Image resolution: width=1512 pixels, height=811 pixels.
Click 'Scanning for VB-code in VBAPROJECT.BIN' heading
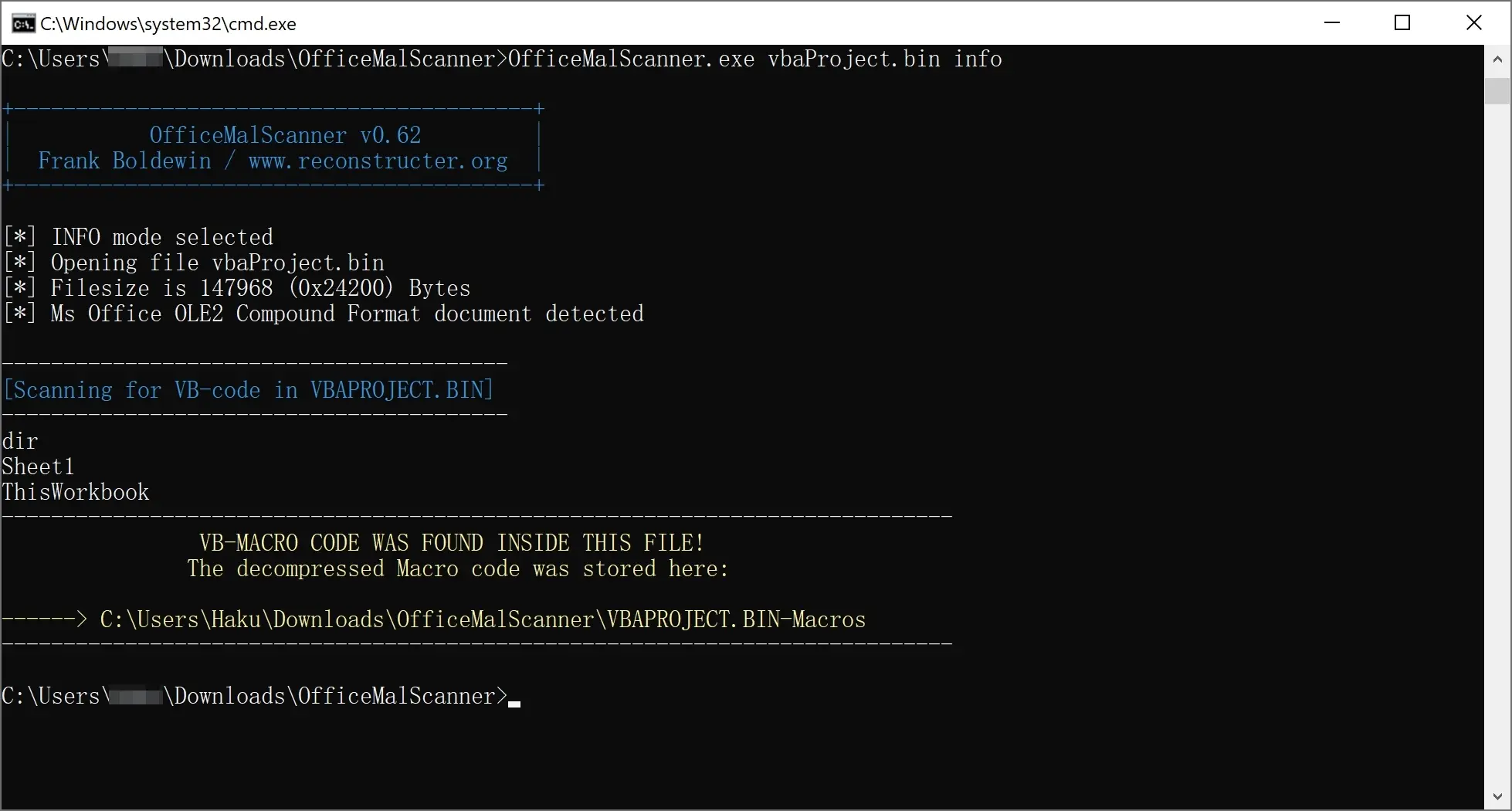[x=248, y=390]
